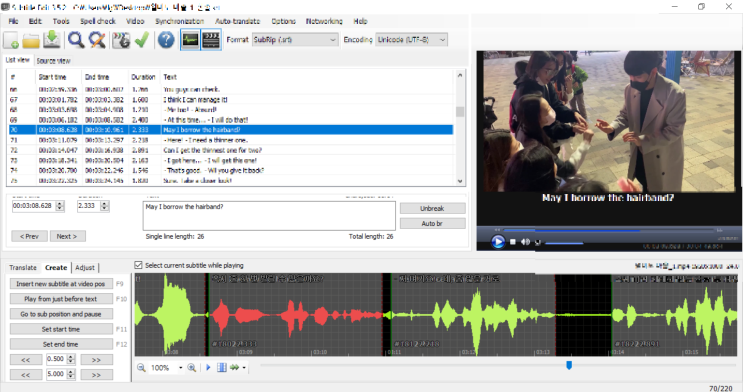Play the video in the player

498,242
